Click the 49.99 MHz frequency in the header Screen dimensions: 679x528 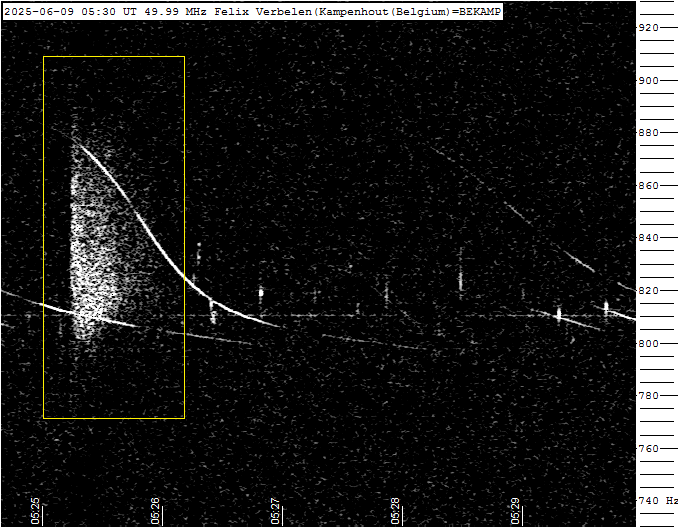pyautogui.click(x=175, y=12)
